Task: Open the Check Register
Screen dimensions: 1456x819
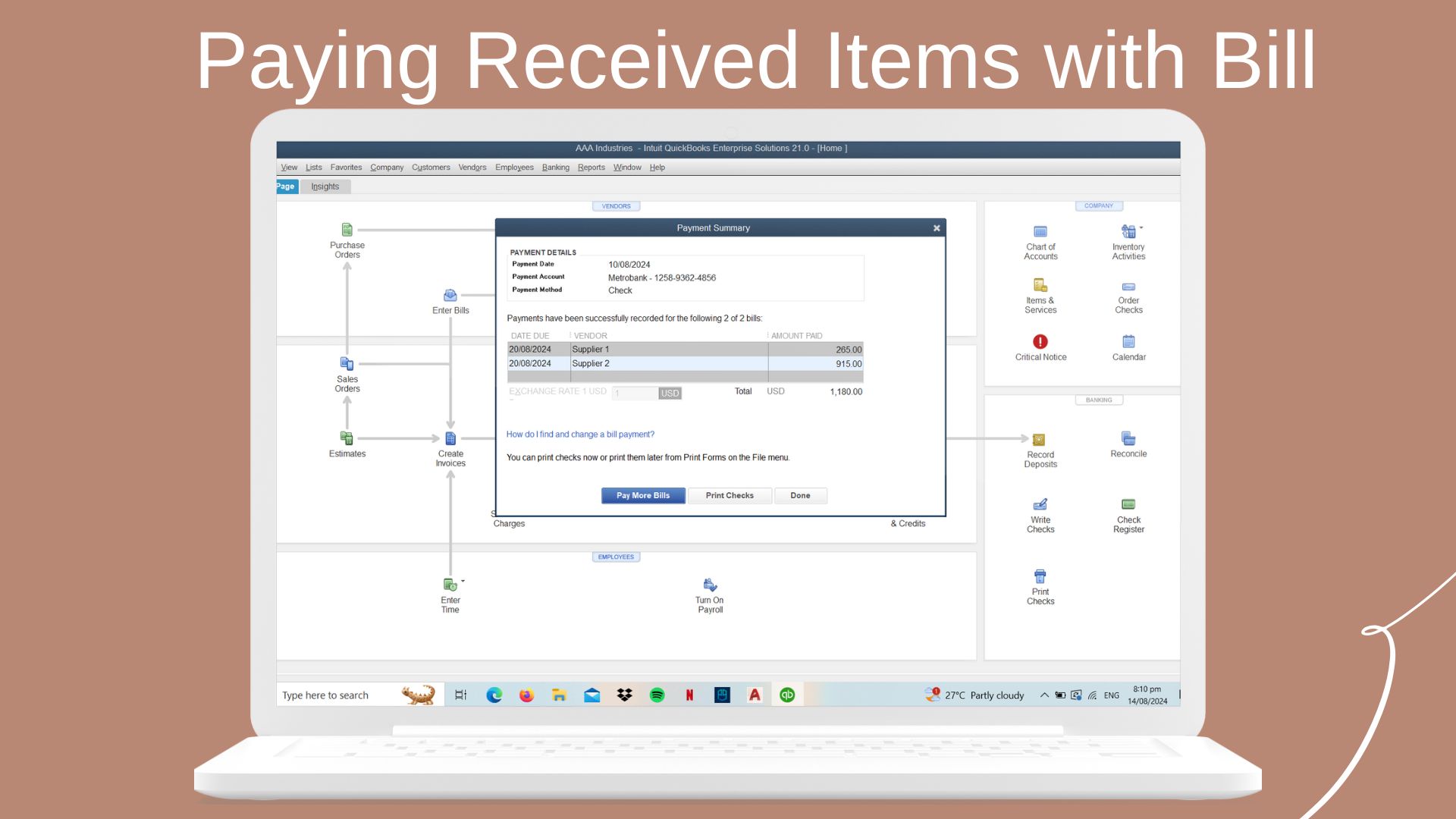Action: click(x=1128, y=505)
